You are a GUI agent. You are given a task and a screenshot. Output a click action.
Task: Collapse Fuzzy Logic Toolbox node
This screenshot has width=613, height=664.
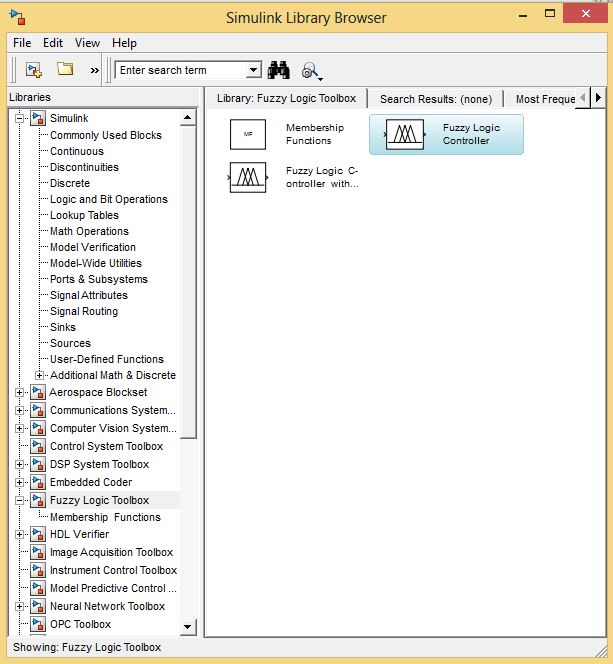19,501
